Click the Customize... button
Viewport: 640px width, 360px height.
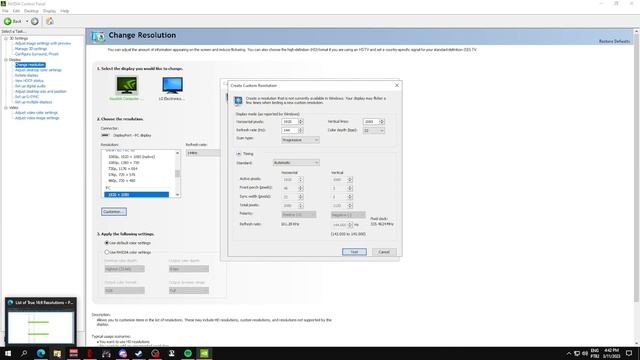click(x=114, y=212)
